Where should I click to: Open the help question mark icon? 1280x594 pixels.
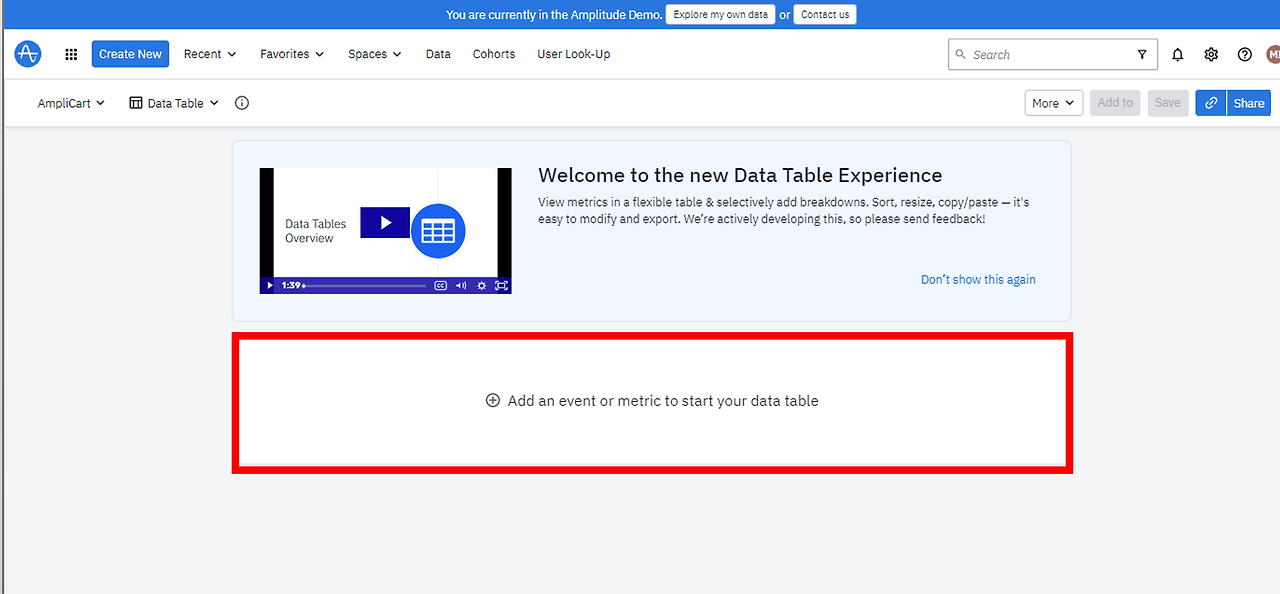1245,55
